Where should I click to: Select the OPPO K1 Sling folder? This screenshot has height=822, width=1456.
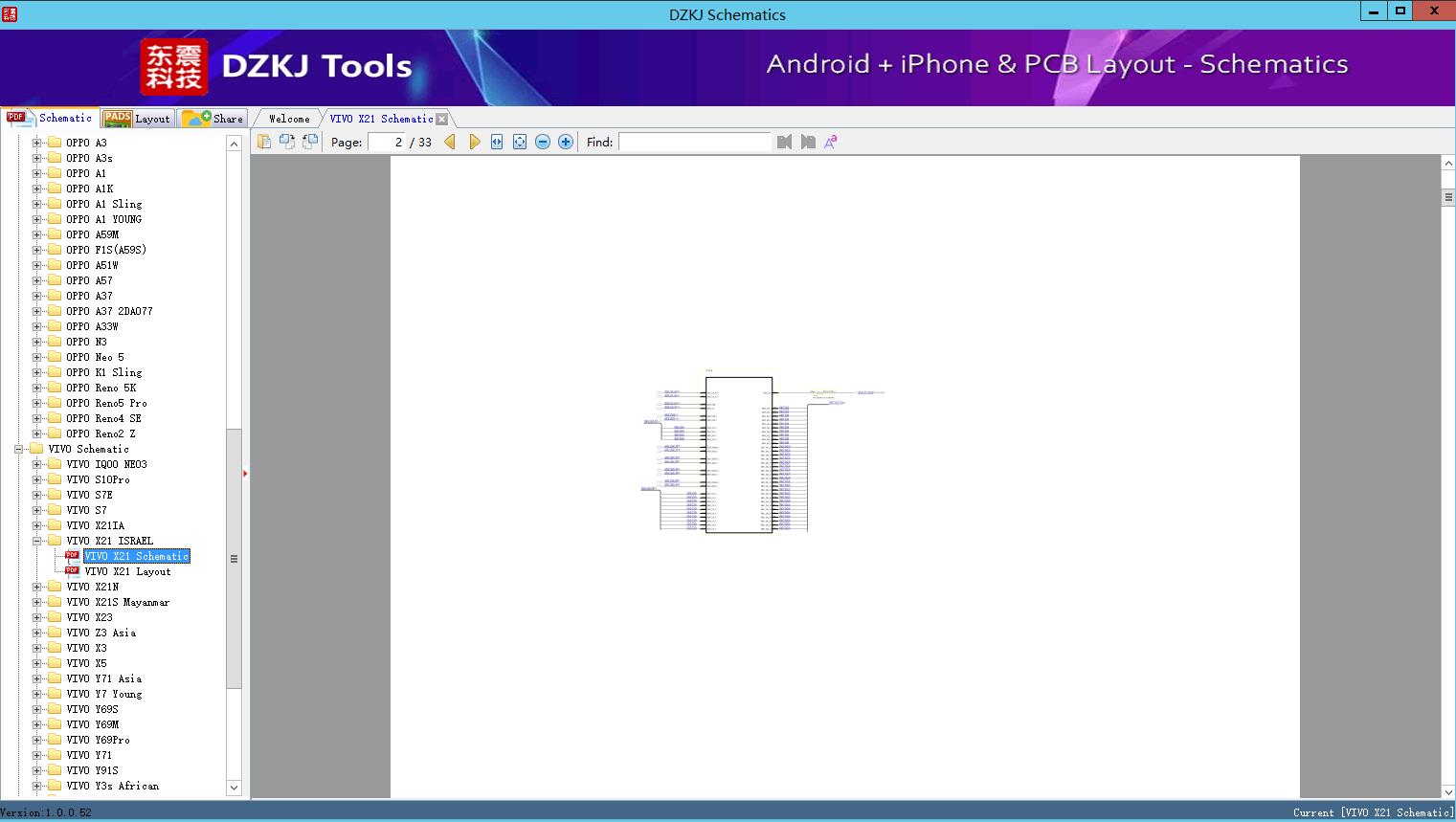[x=104, y=372]
